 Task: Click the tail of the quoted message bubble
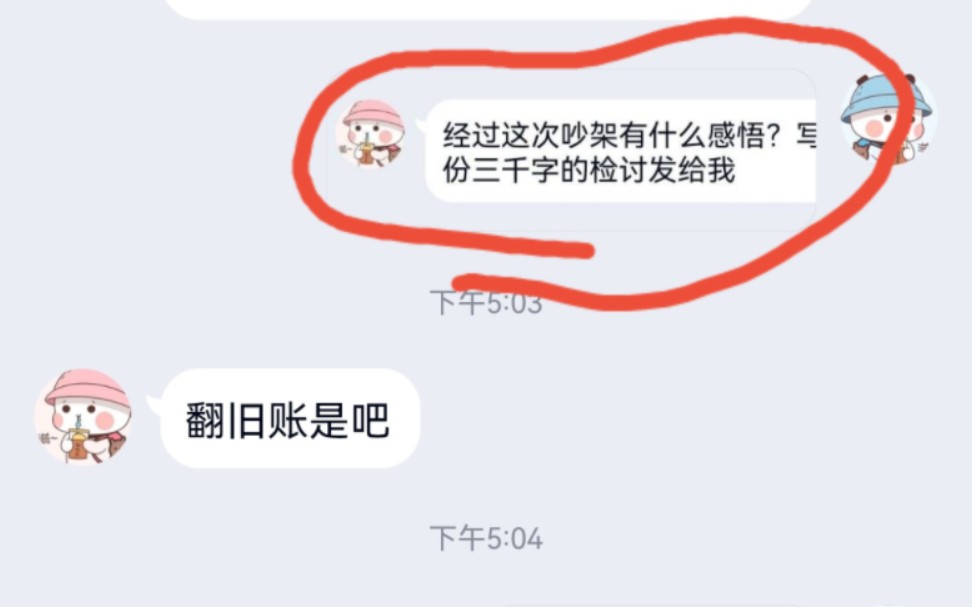tap(422, 125)
